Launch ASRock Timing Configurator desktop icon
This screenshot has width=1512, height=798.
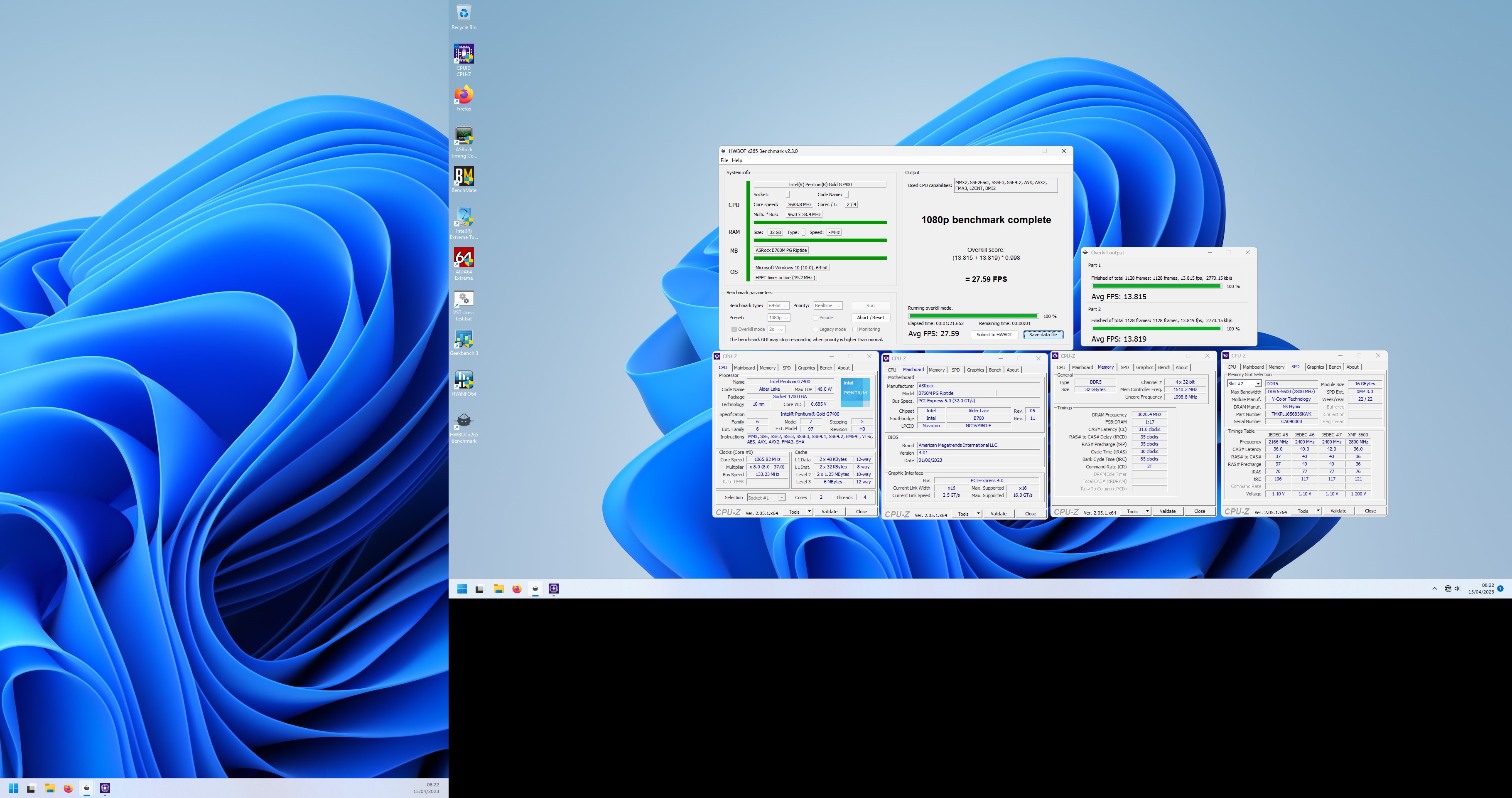tap(464, 143)
